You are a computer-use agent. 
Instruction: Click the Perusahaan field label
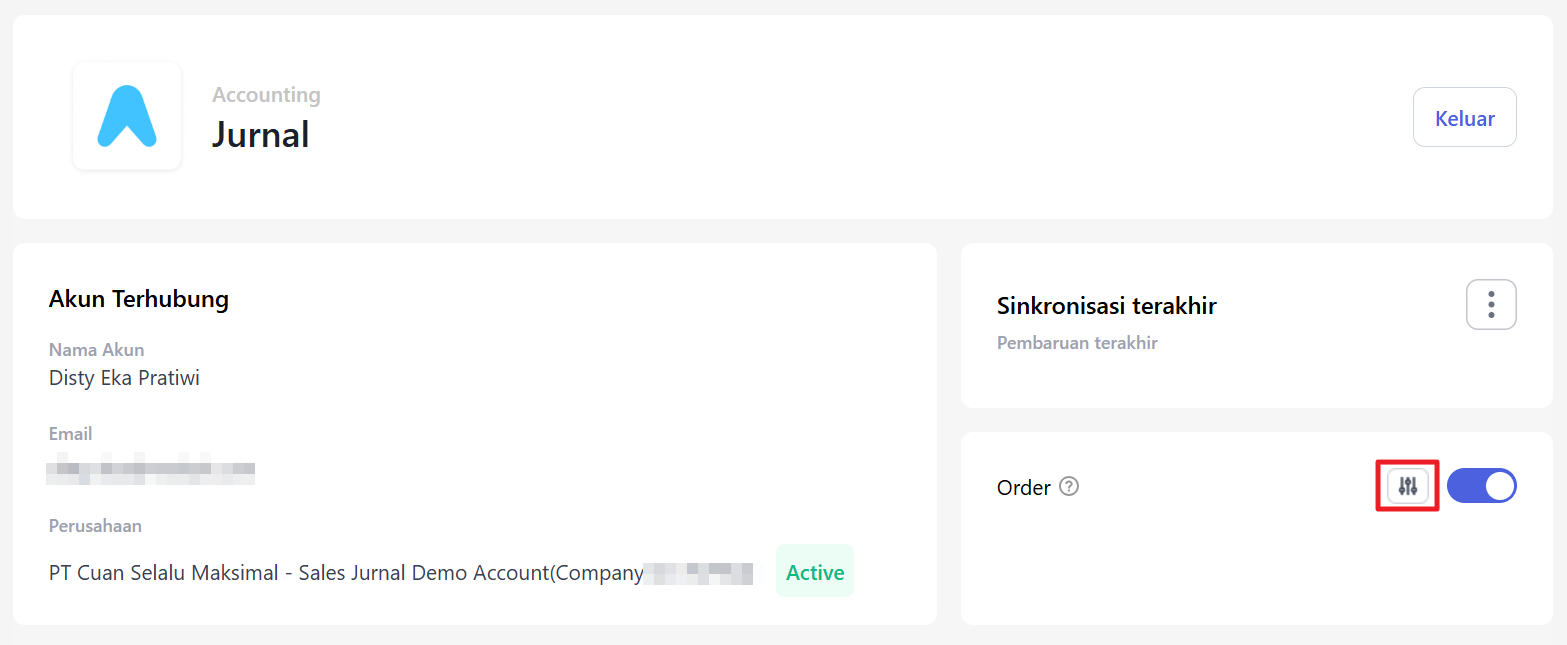[x=95, y=526]
